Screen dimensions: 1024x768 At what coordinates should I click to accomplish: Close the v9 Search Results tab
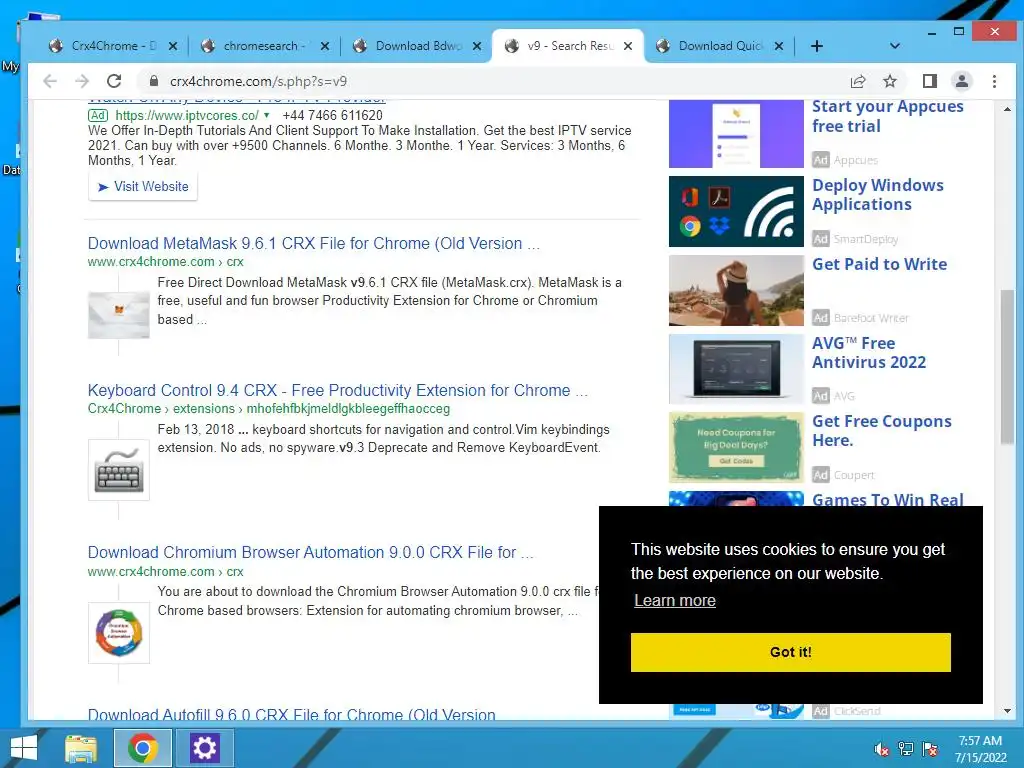(628, 46)
